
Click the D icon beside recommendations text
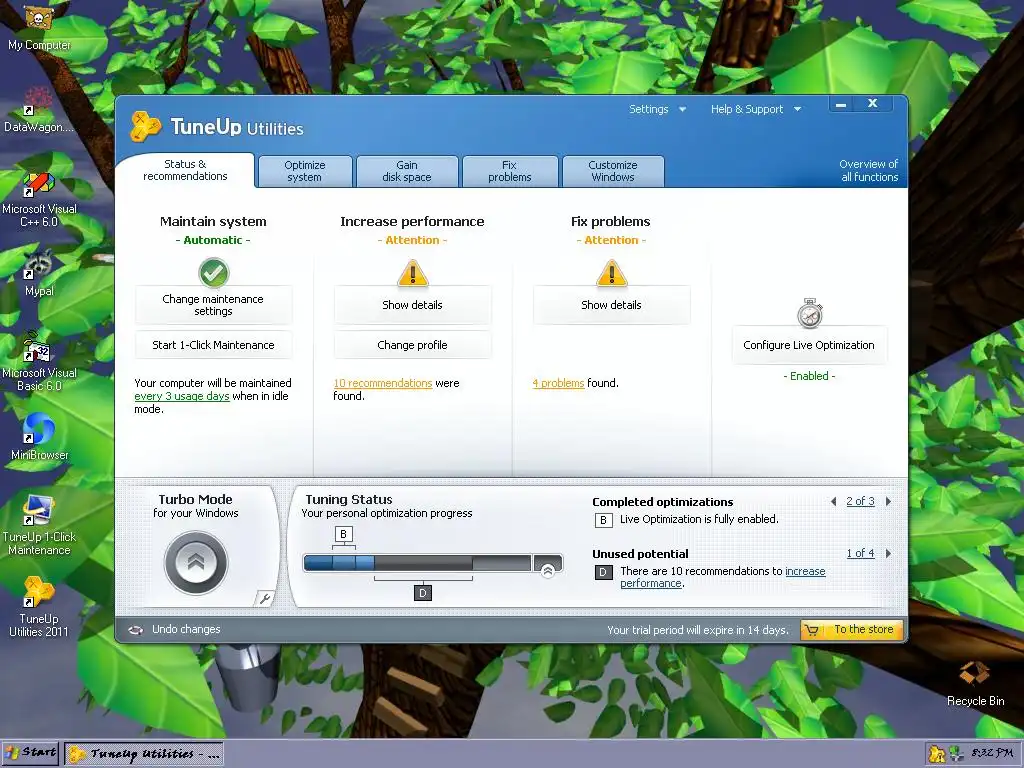pyautogui.click(x=603, y=573)
